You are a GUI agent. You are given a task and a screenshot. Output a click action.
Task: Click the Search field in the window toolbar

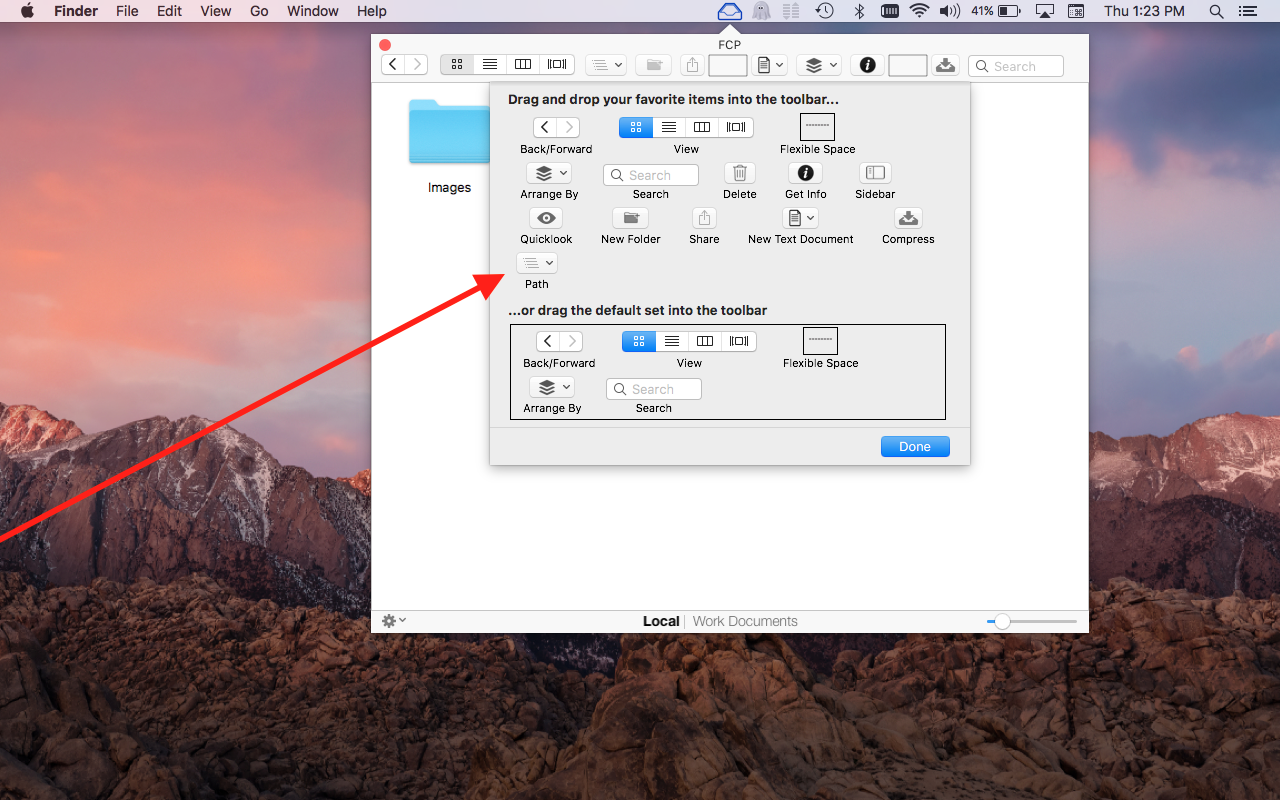1016,66
